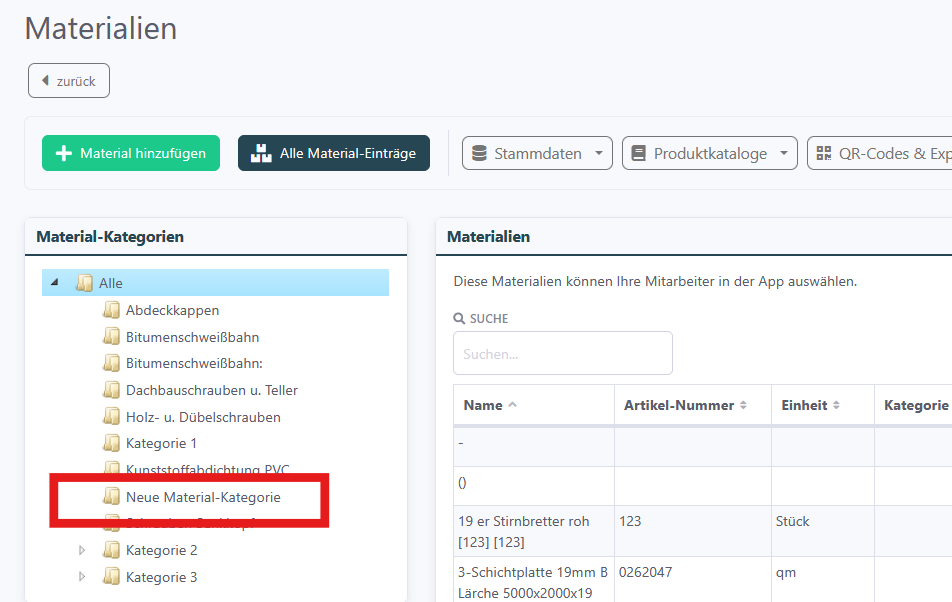Expand the Kategorie 2 node arrow
The width and height of the screenshot is (952, 602).
(82, 550)
